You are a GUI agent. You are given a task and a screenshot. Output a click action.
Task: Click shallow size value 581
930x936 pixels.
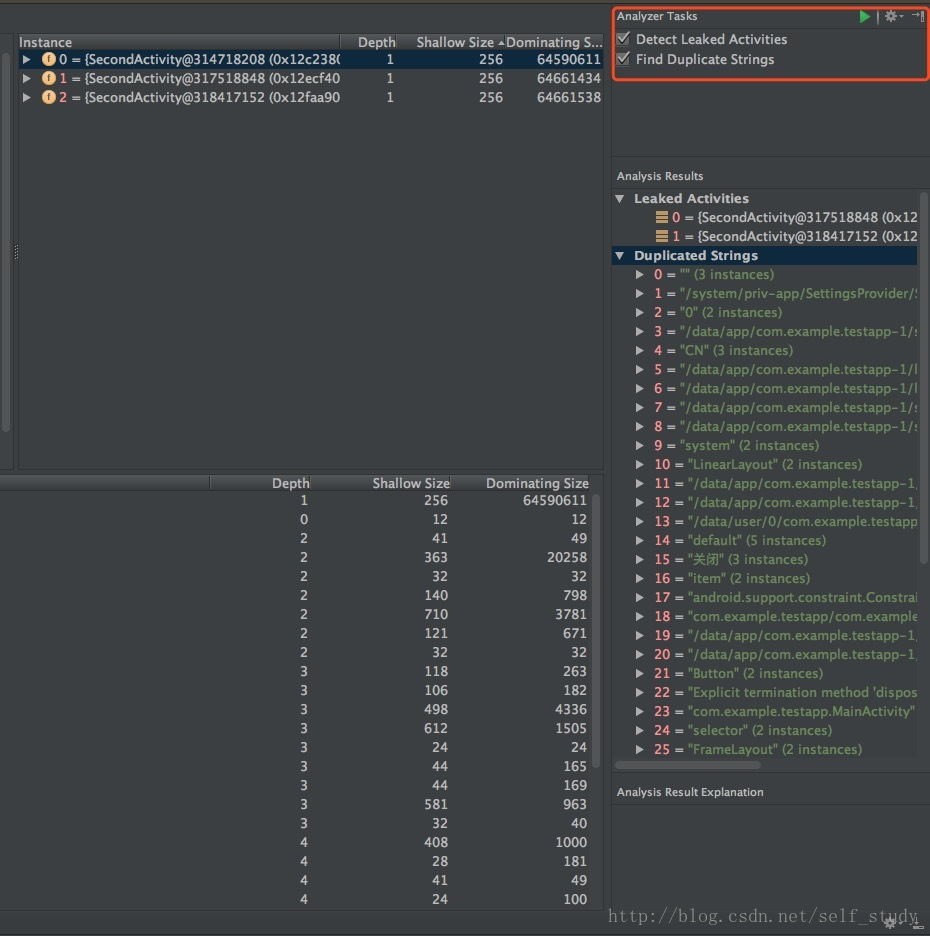(436, 804)
